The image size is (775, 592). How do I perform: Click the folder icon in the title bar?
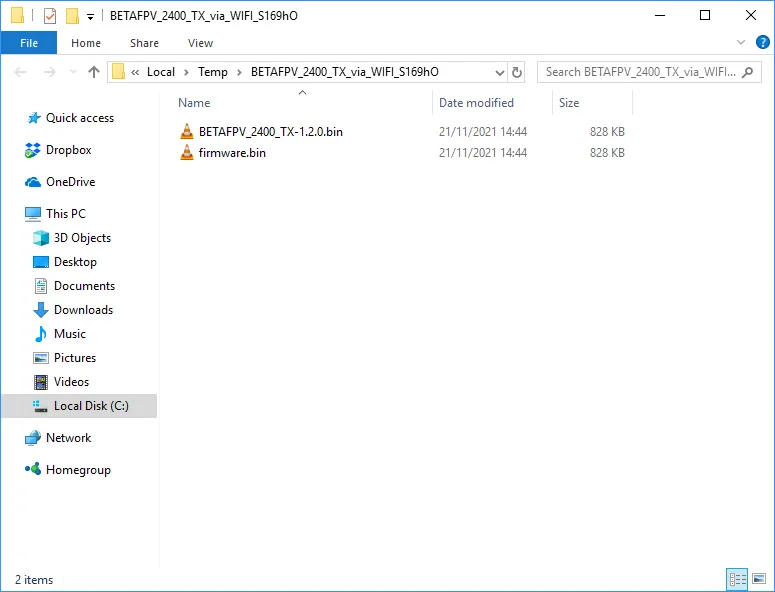click(x=17, y=16)
